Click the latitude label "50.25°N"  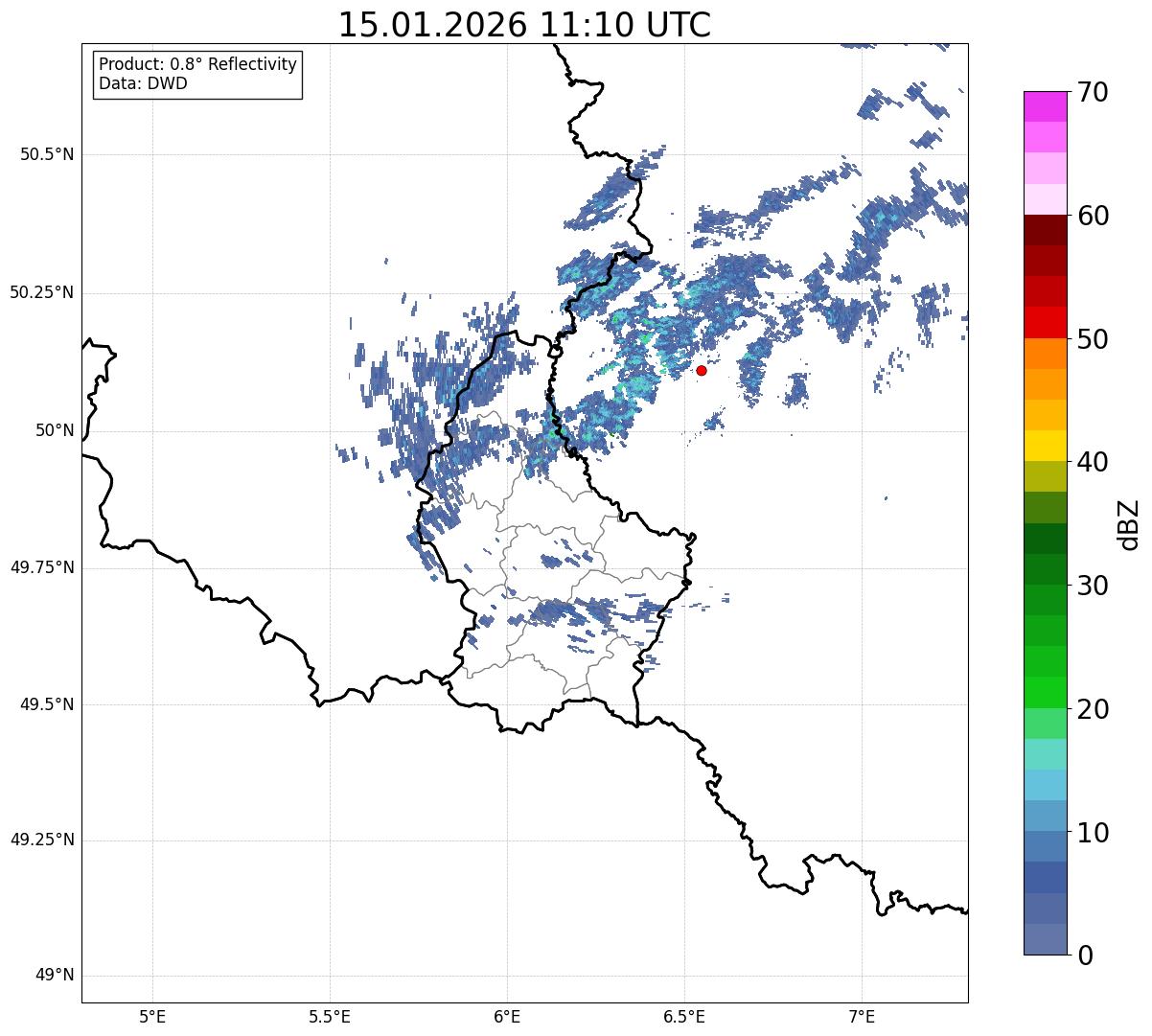(41, 292)
